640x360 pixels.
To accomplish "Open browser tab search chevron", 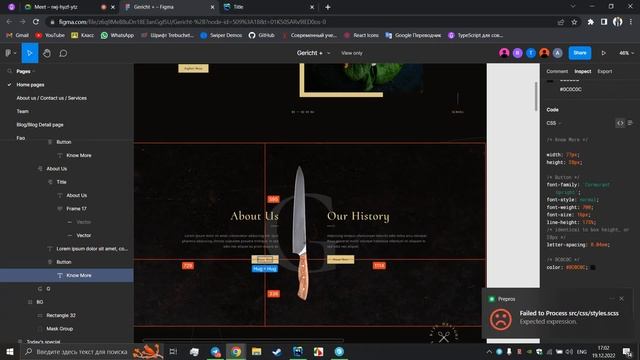I will (573, 7).
